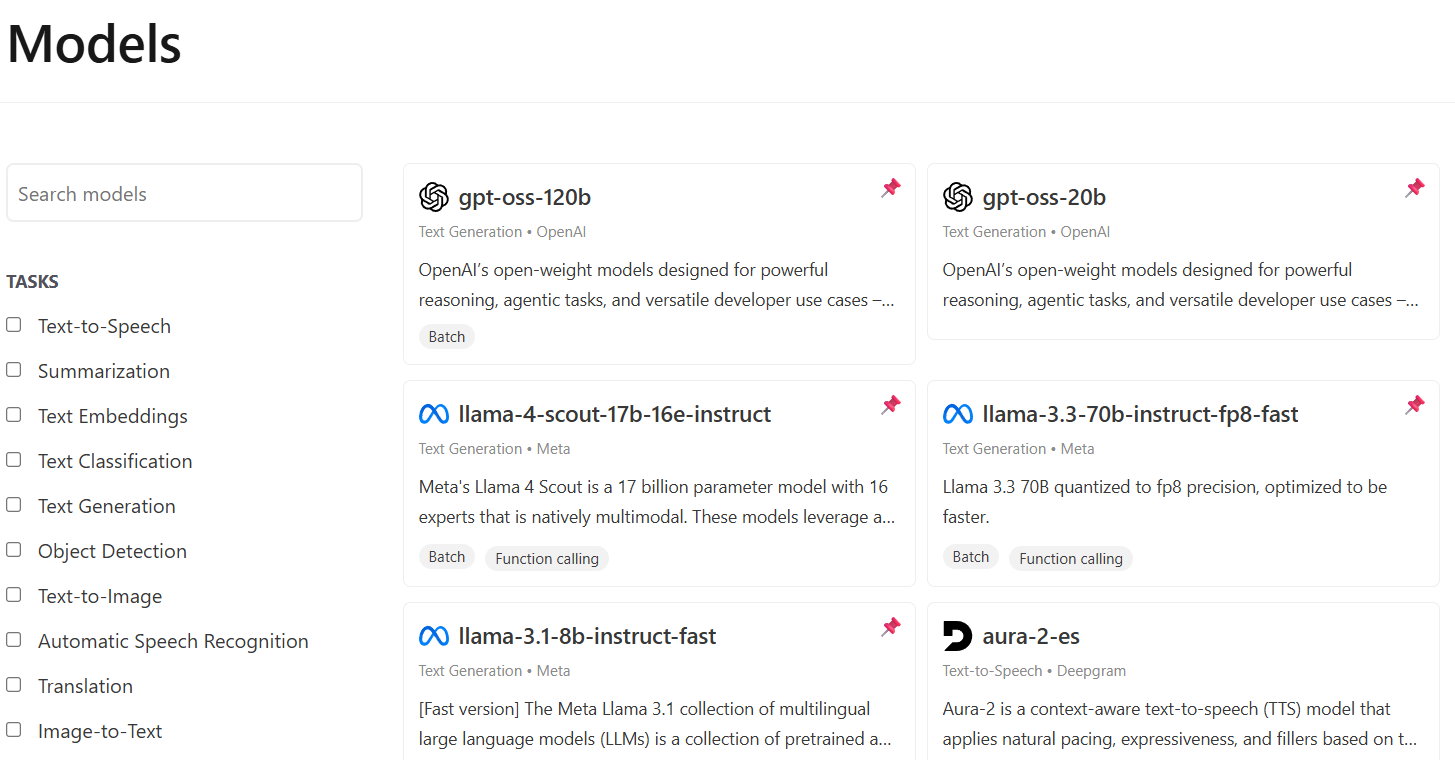Click Function calling tag on llama-4-scout card

(547, 558)
